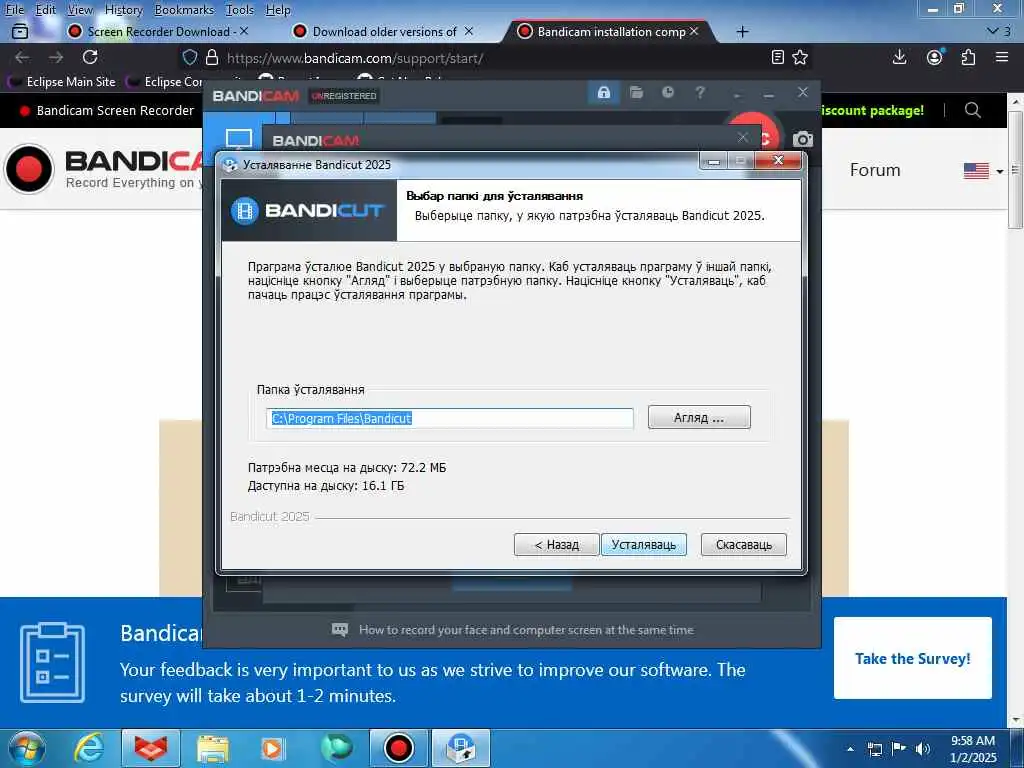The width and height of the screenshot is (1024, 768).
Task: Click the page vertical scrollbar
Action: point(1014,170)
